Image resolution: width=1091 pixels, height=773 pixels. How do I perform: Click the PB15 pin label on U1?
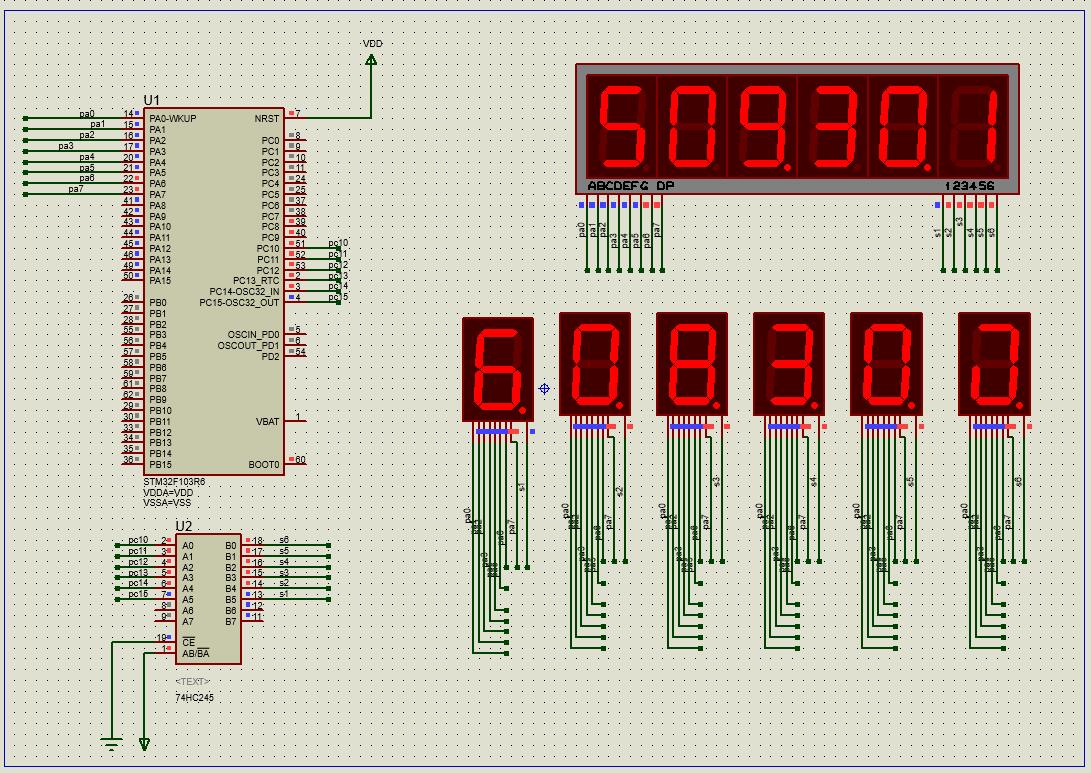click(x=160, y=465)
